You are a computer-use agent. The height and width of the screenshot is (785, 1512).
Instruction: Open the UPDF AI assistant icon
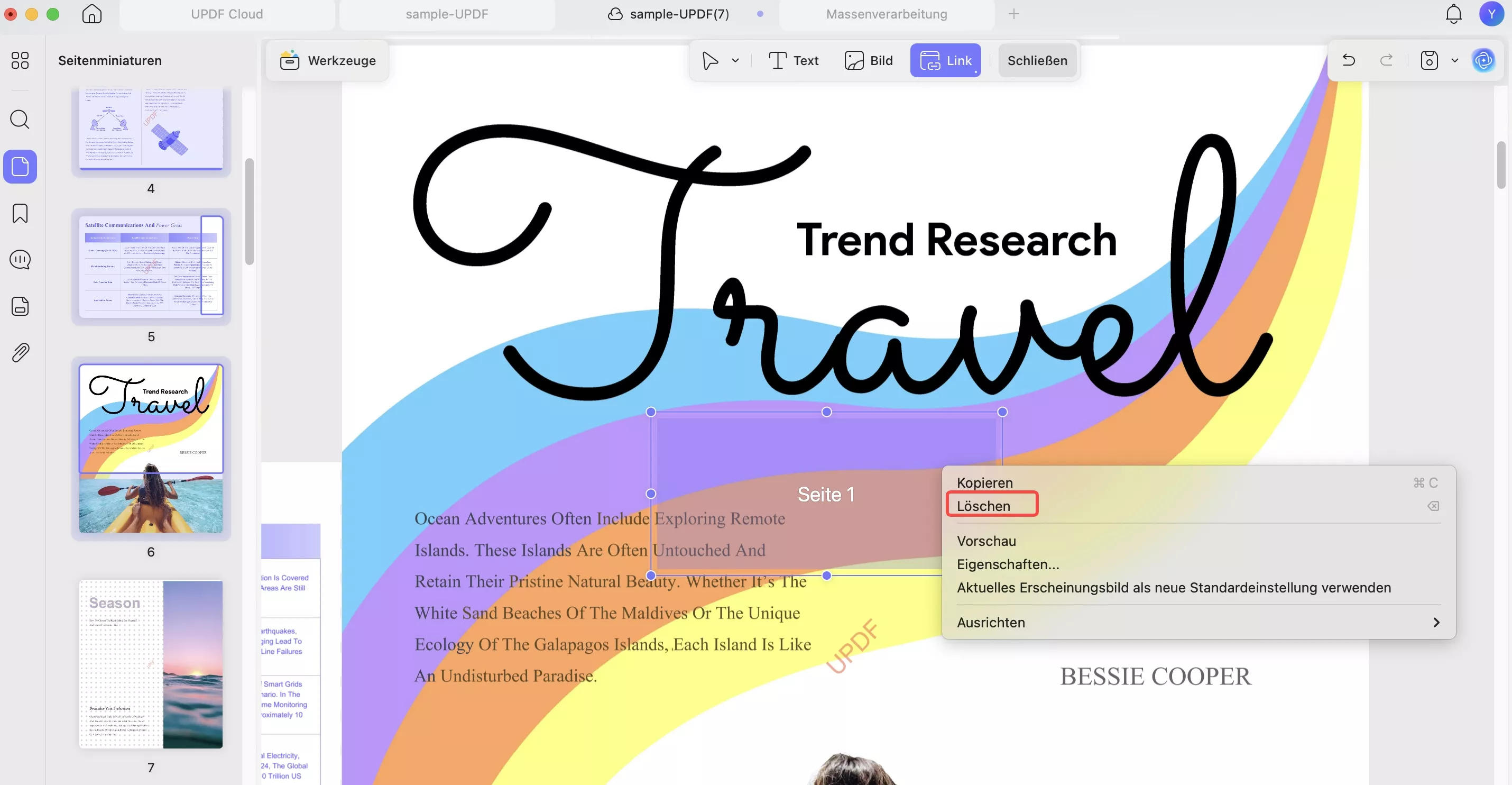pos(1484,60)
